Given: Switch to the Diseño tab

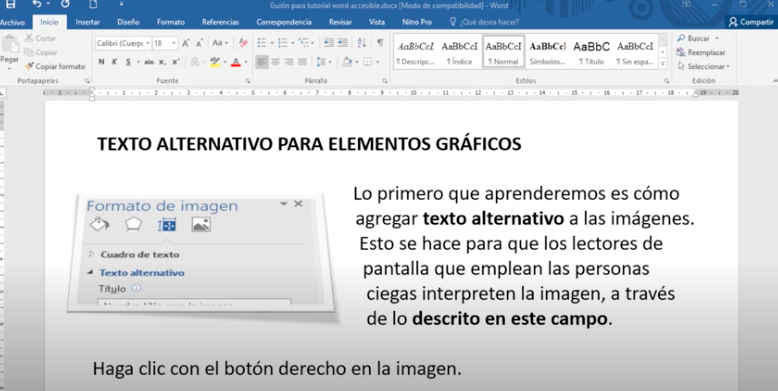Looking at the screenshot, I should (x=128, y=22).
